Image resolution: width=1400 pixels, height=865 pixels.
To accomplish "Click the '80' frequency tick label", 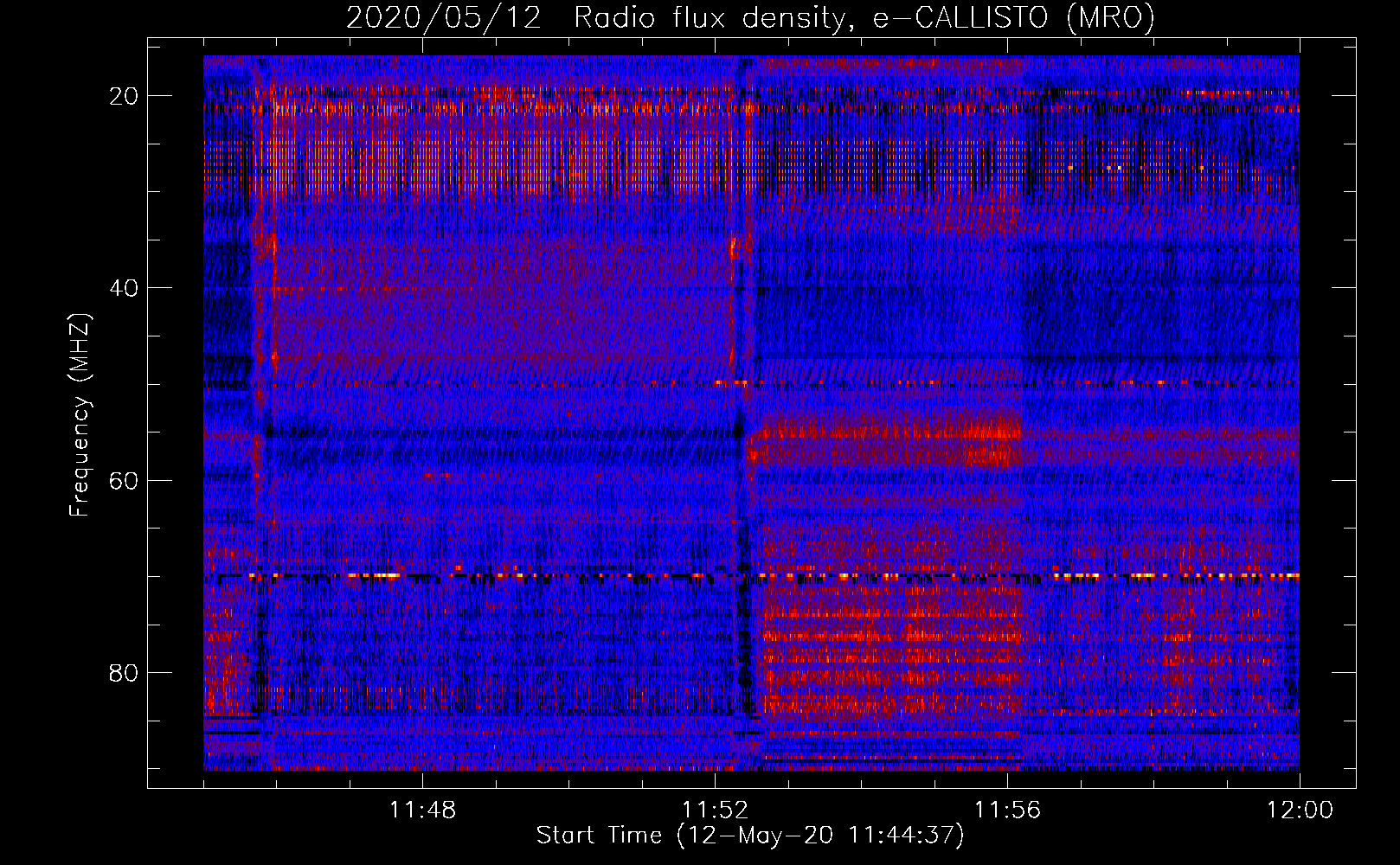I will pos(124,672).
